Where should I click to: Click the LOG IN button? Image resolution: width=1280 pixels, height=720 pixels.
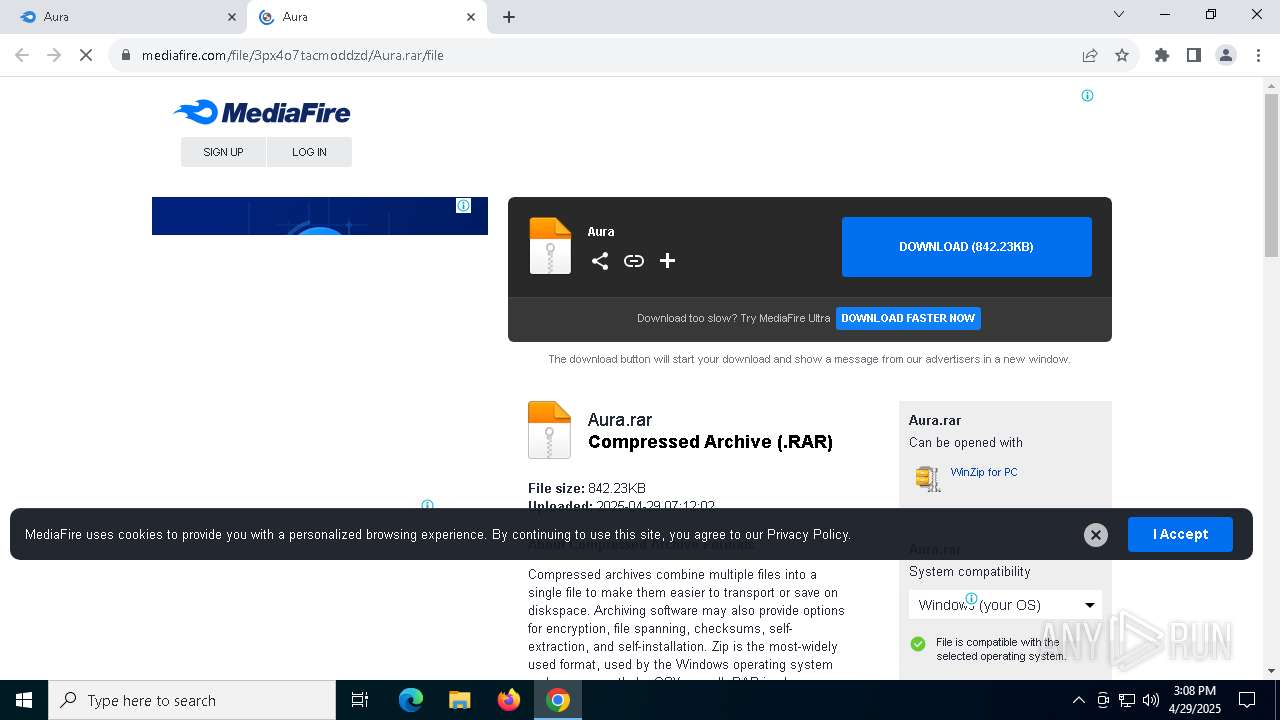[309, 152]
